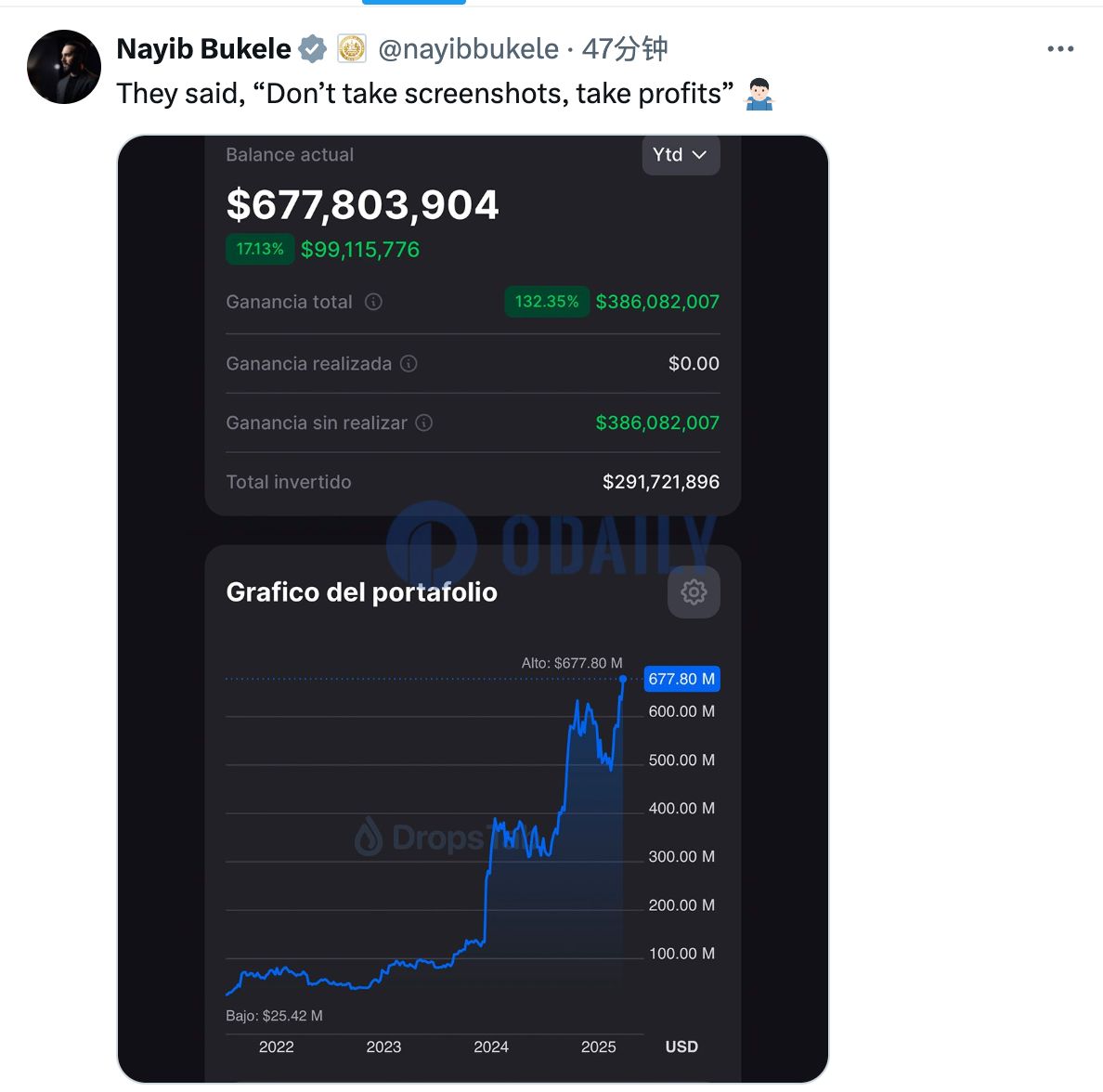Click the 47分钟 tweet timestamp
The image size is (1103, 1092).
pyautogui.click(x=625, y=49)
